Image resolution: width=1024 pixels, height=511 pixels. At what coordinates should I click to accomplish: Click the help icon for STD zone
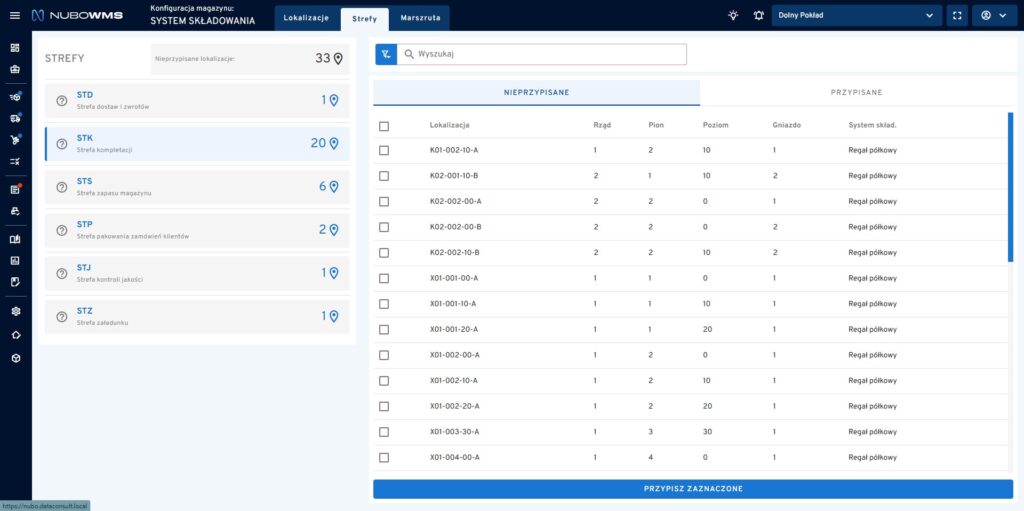(x=62, y=100)
